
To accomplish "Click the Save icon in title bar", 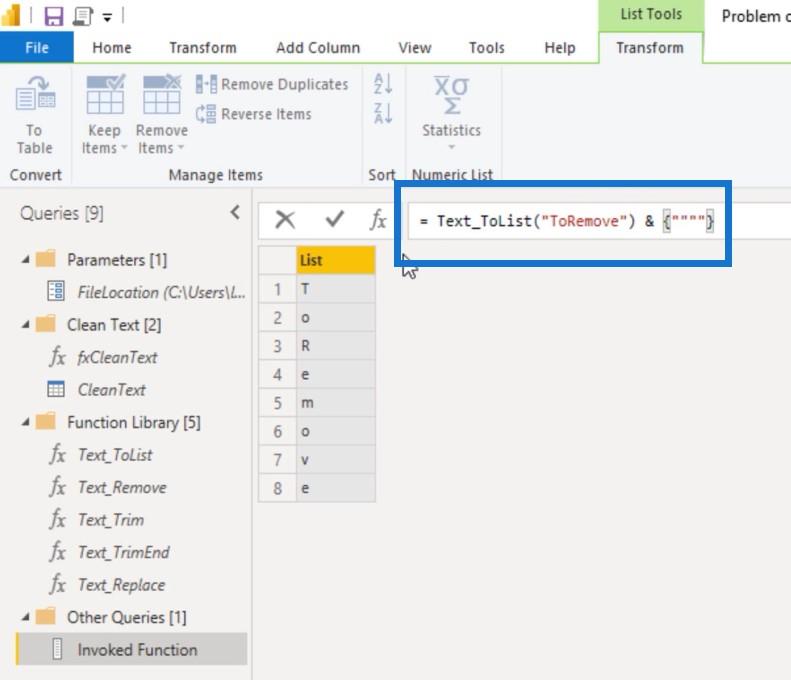I will 53,16.
